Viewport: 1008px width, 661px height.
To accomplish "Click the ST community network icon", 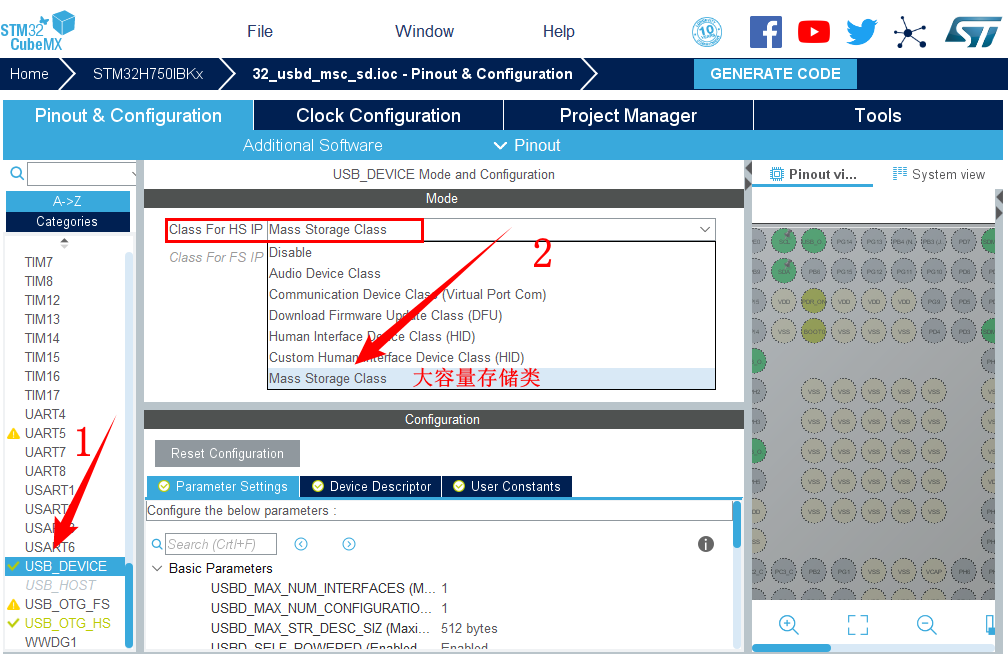I will tap(910, 31).
